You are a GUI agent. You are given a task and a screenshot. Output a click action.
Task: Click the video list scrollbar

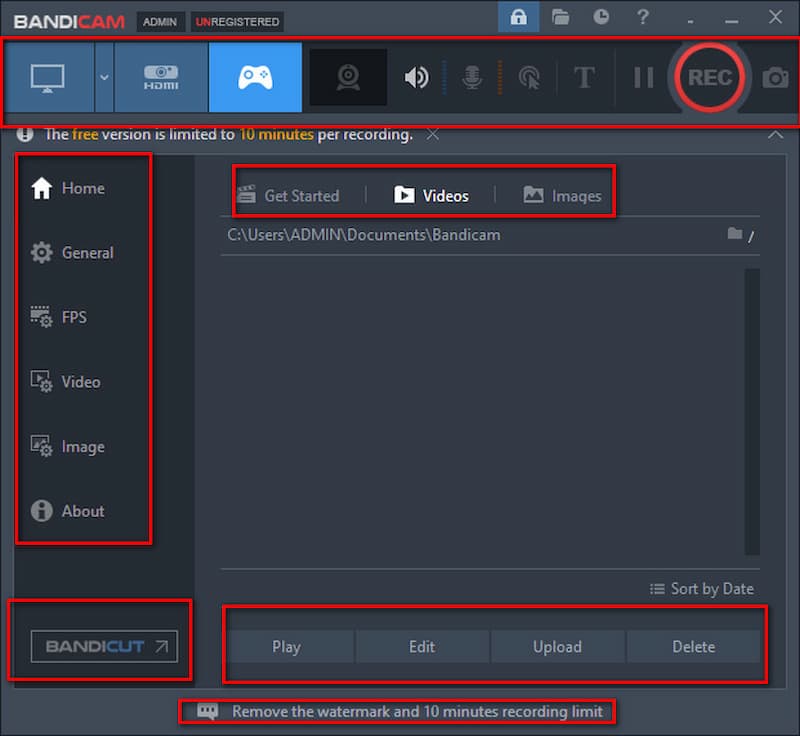(x=752, y=411)
